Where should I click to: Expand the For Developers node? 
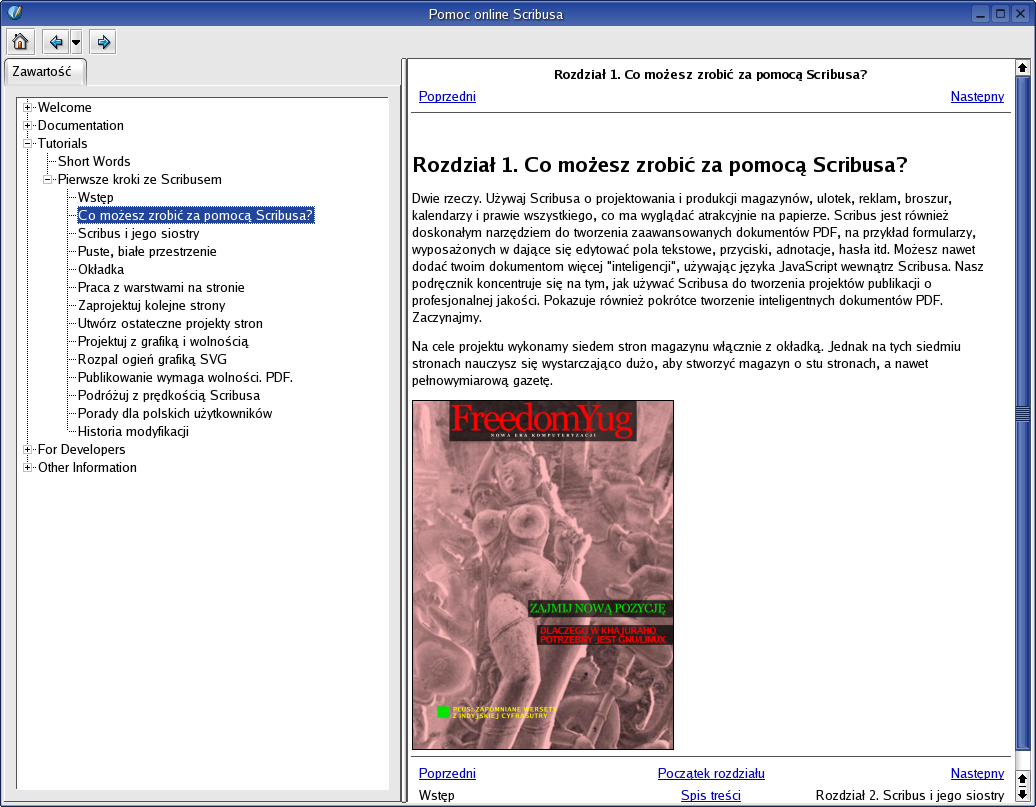pyautogui.click(x=28, y=450)
